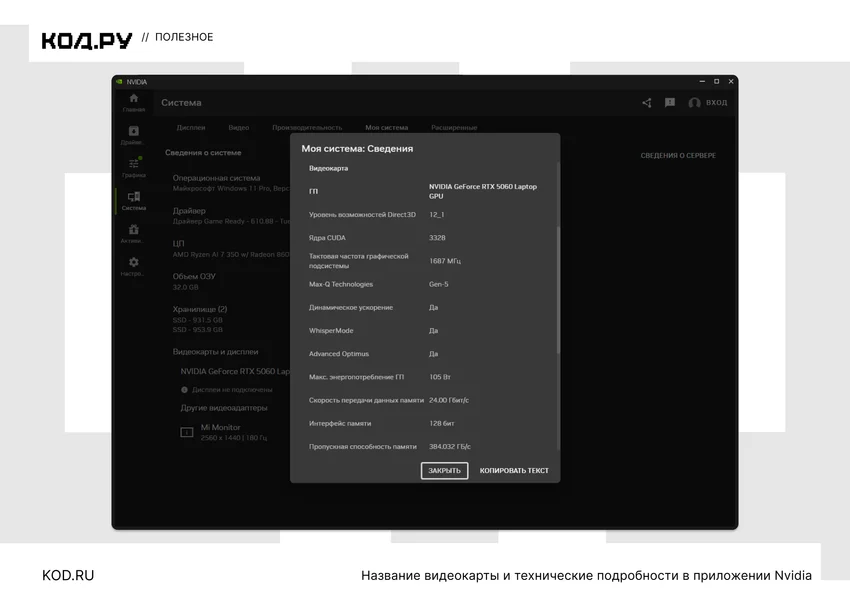Maximize the NVIDIA window
Screen dimensions: 850x605
coord(717,81)
